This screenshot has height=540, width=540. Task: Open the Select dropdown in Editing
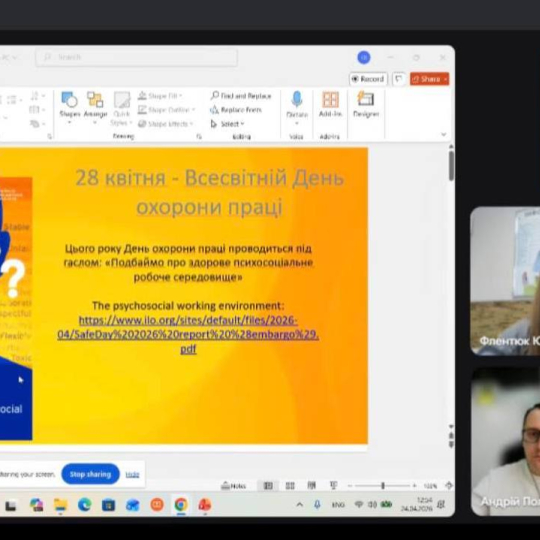point(227,124)
